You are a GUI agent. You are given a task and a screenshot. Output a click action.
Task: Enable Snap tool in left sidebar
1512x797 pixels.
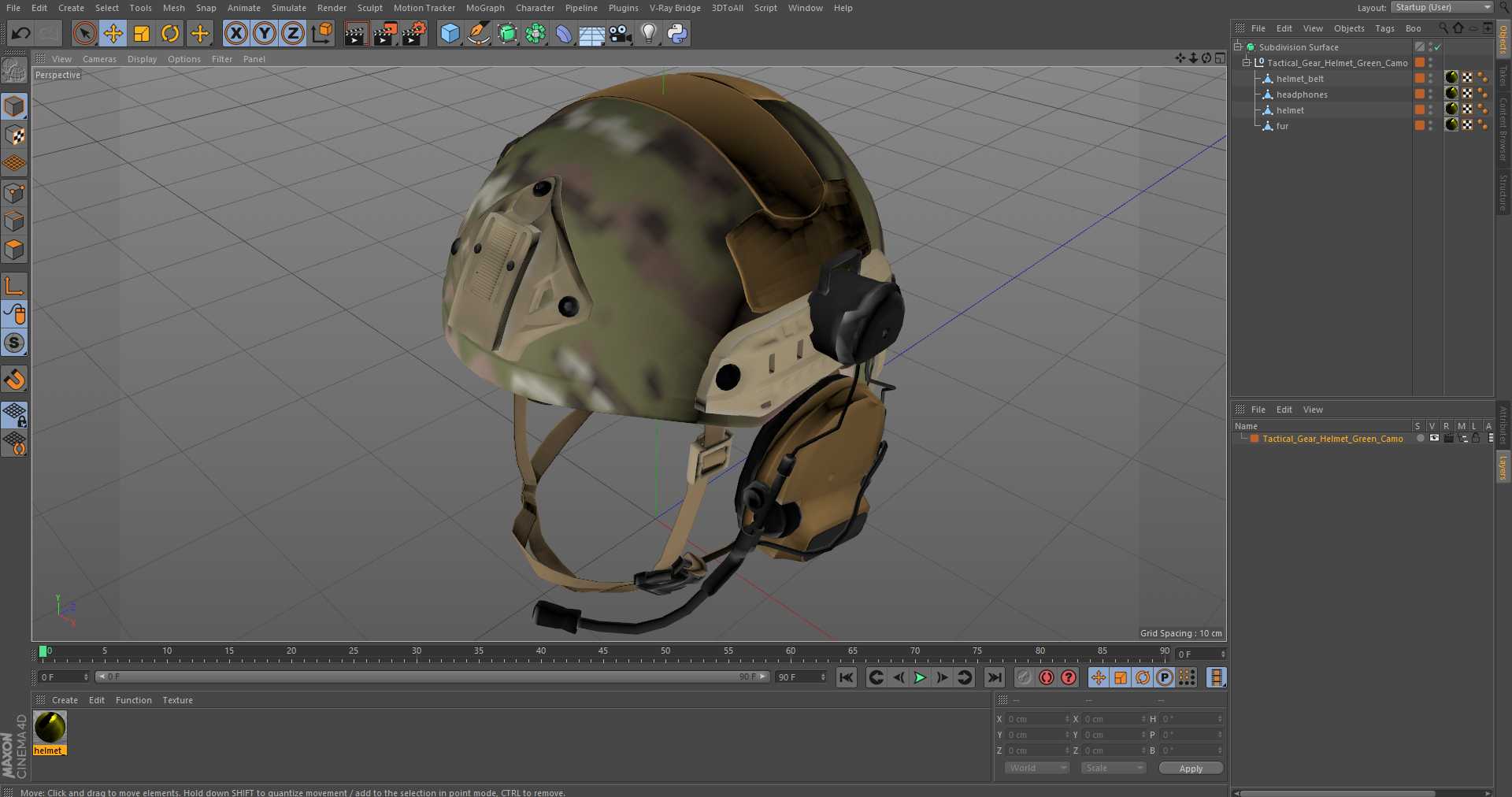(14, 380)
